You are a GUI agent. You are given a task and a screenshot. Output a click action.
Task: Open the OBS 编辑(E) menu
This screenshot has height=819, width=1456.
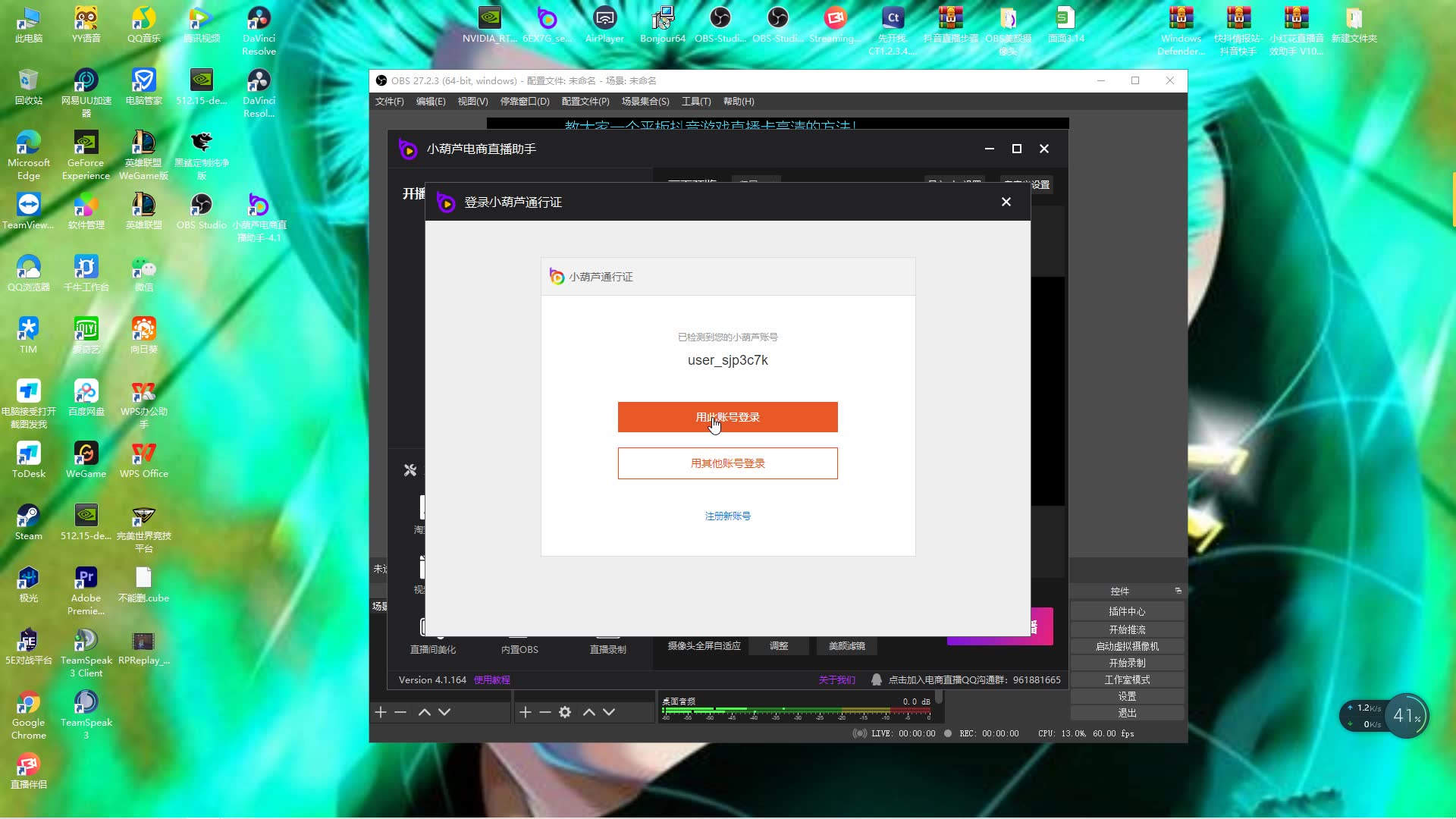point(431,101)
